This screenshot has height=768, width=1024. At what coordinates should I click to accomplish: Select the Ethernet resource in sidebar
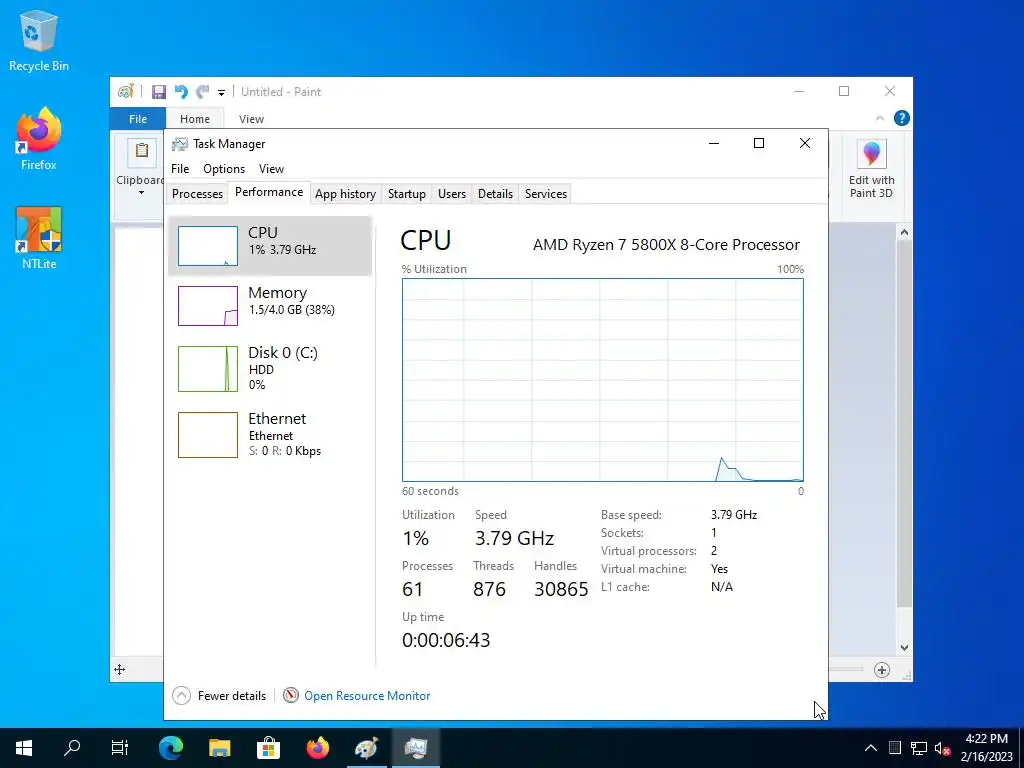[x=270, y=434]
